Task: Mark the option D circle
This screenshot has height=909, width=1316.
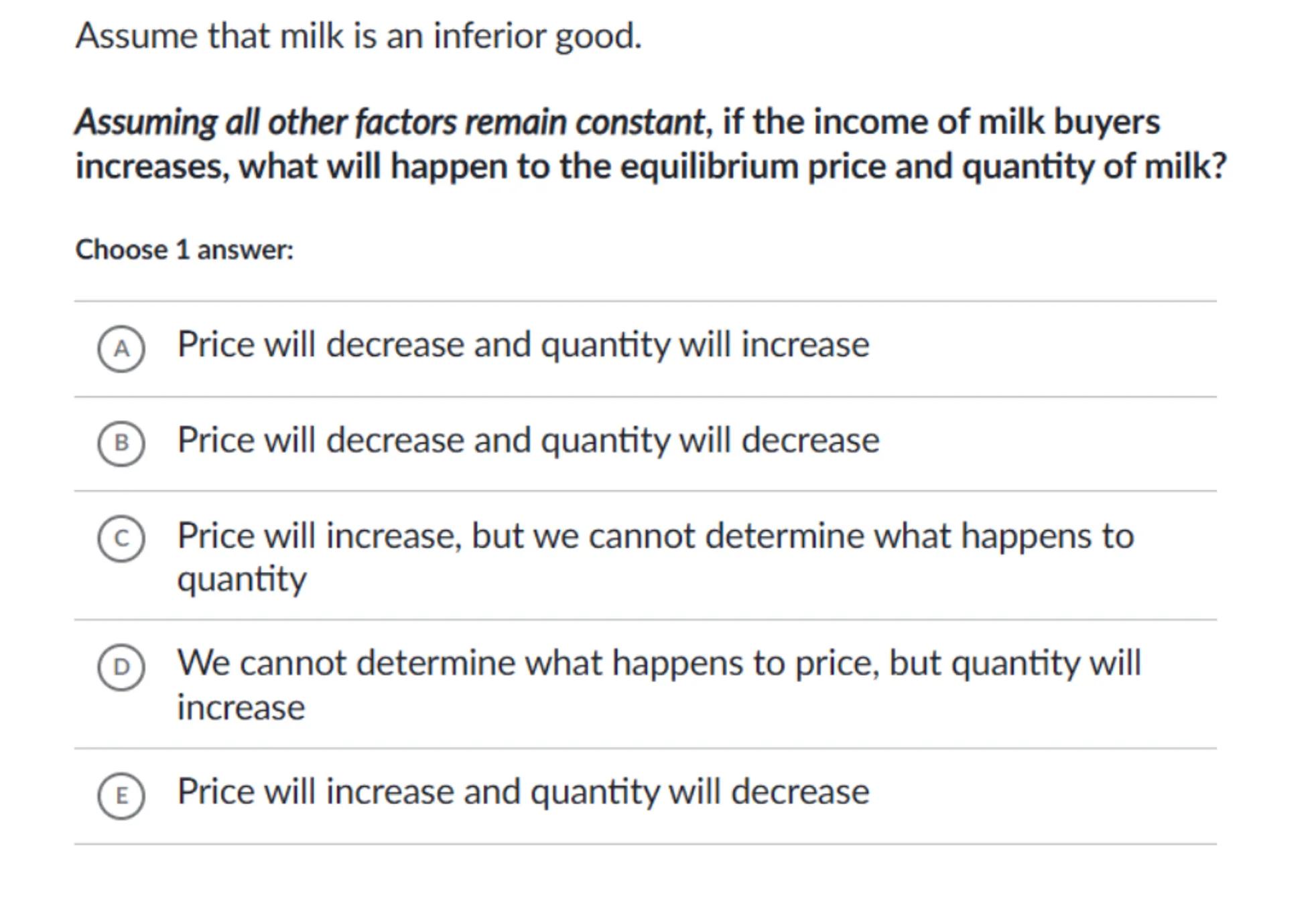Action: (121, 667)
